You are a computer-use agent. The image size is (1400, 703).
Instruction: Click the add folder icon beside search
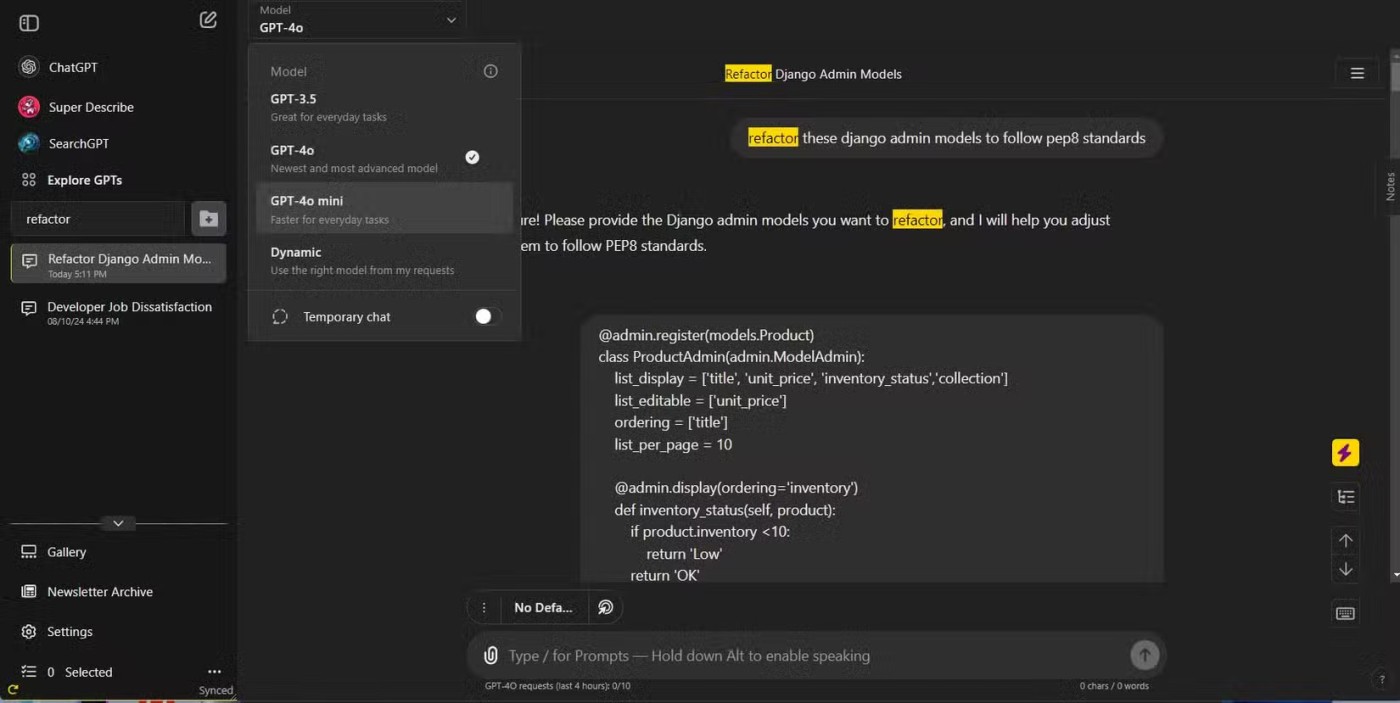pyautogui.click(x=209, y=219)
